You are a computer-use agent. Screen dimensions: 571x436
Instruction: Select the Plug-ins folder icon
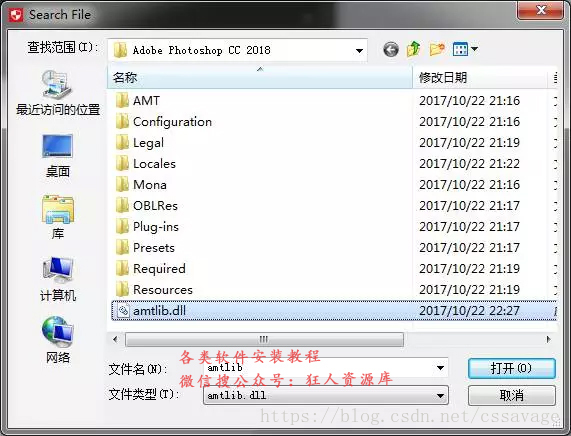click(122, 227)
